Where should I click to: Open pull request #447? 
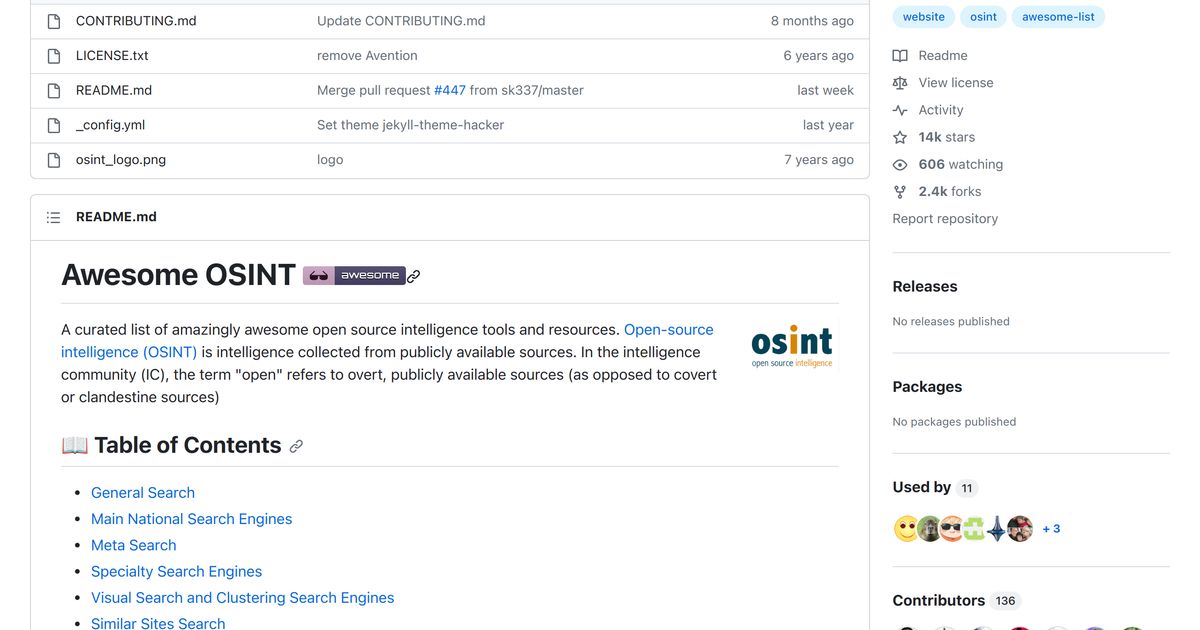450,89
